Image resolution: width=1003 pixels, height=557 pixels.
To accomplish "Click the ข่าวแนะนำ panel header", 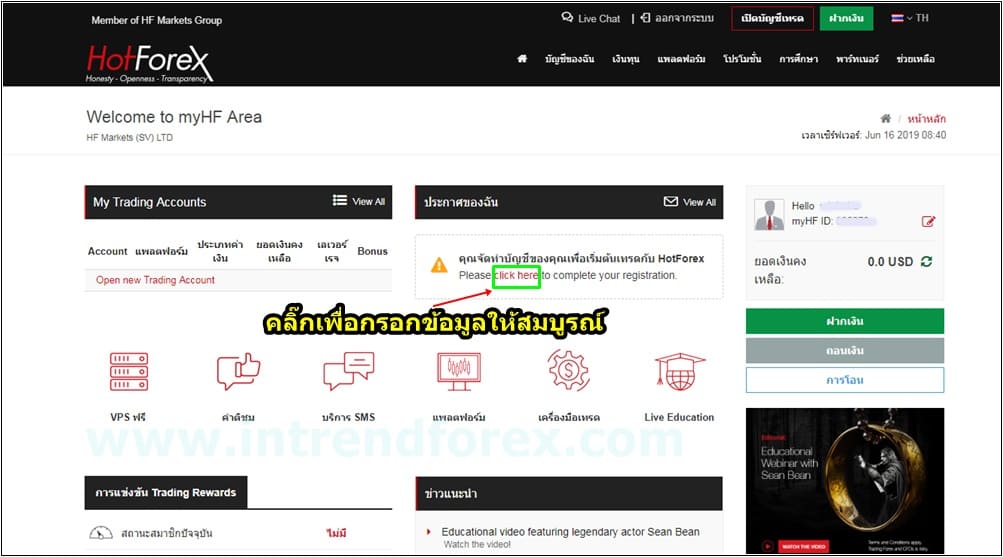I will pyautogui.click(x=569, y=493).
